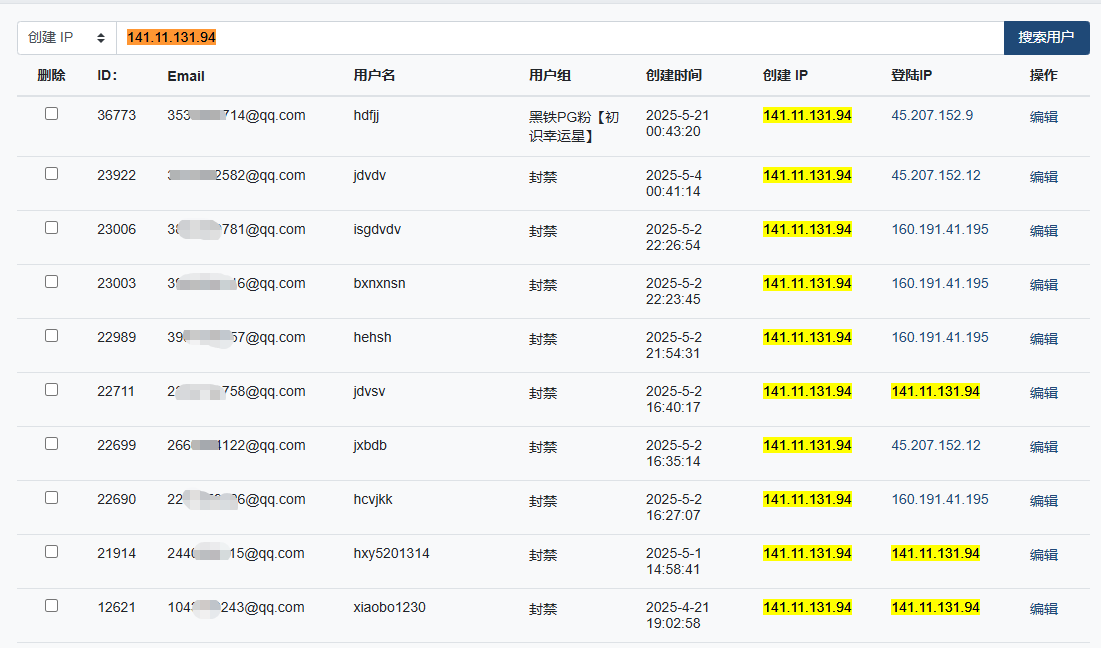Click login IP 45.207.152.12 for jxbdb
The image size is (1101, 648).
pyautogui.click(x=936, y=446)
